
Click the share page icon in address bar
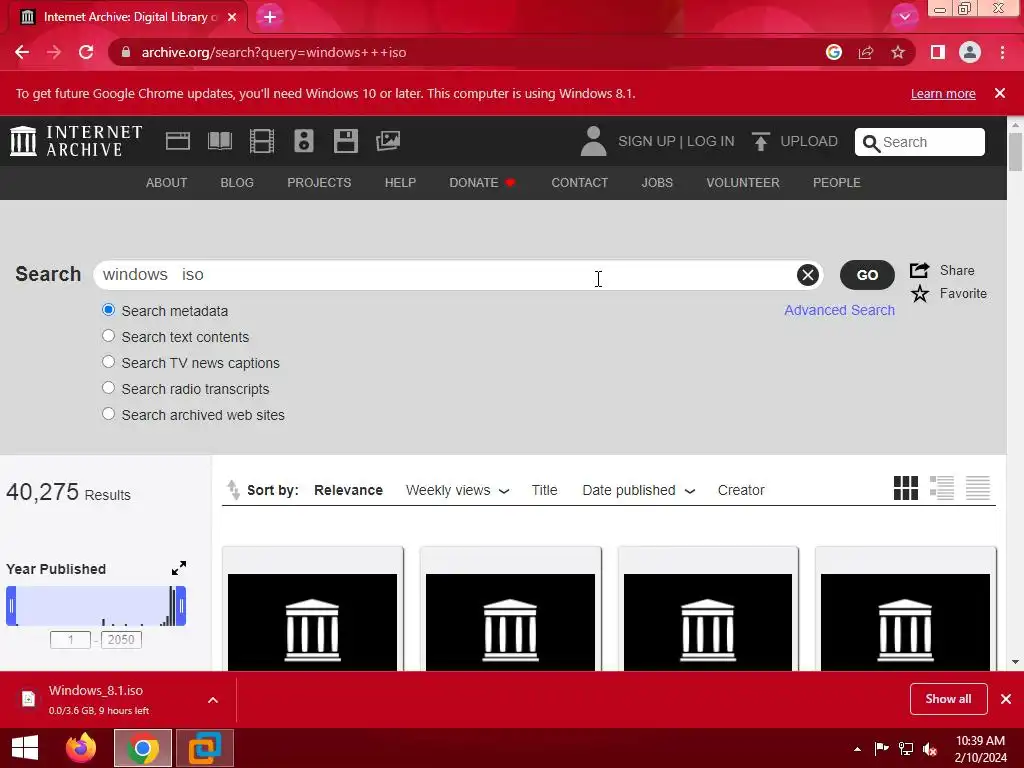pyautogui.click(x=866, y=52)
